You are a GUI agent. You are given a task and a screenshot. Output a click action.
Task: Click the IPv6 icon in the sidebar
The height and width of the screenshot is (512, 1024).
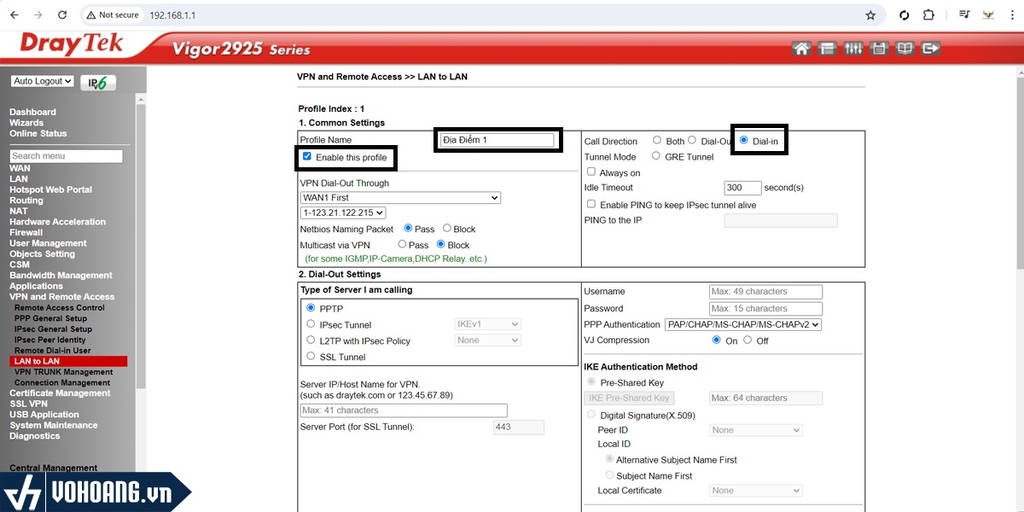click(x=97, y=82)
